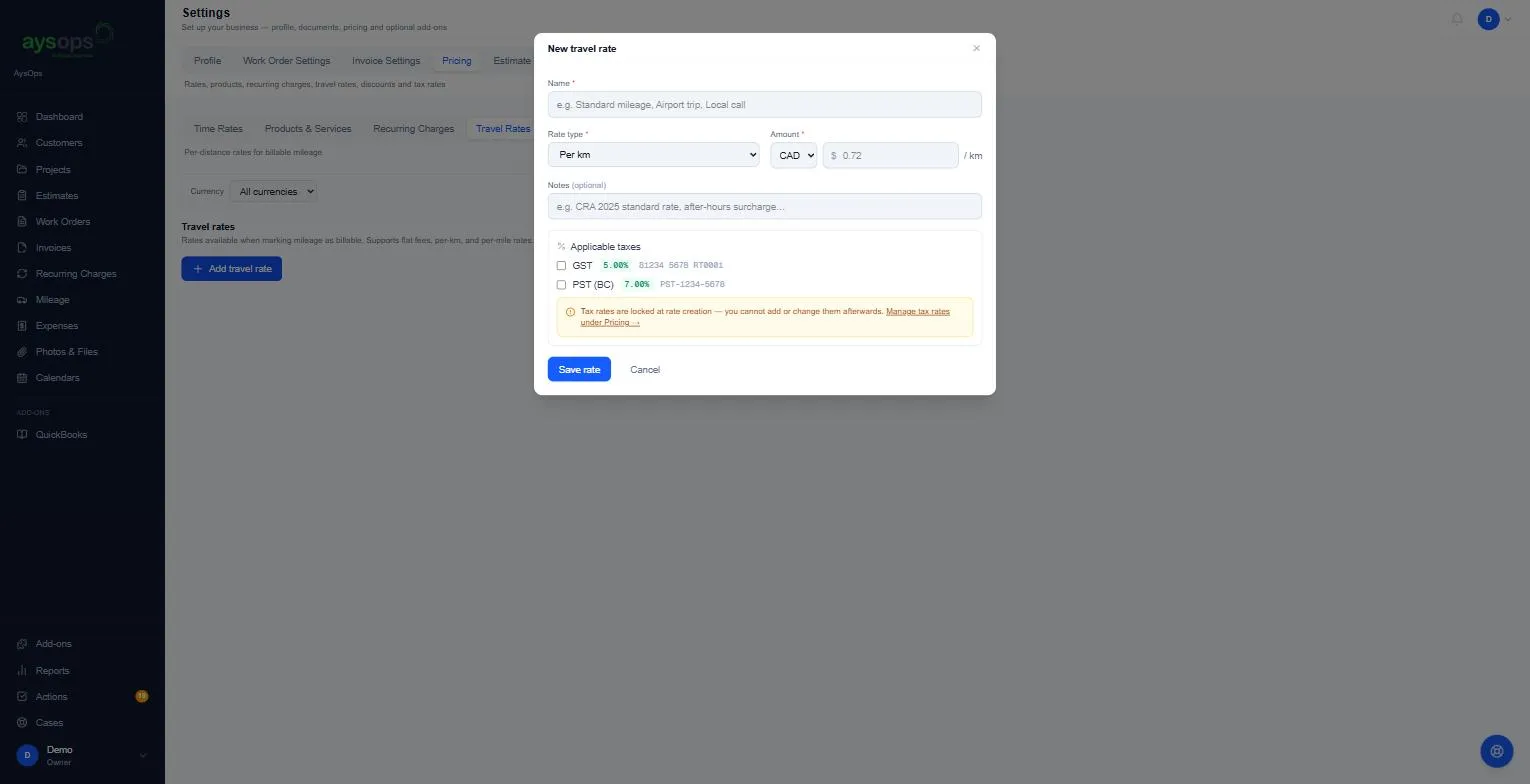The height and width of the screenshot is (784, 1530).
Task: Open Work Orders icon
Action: [22, 222]
